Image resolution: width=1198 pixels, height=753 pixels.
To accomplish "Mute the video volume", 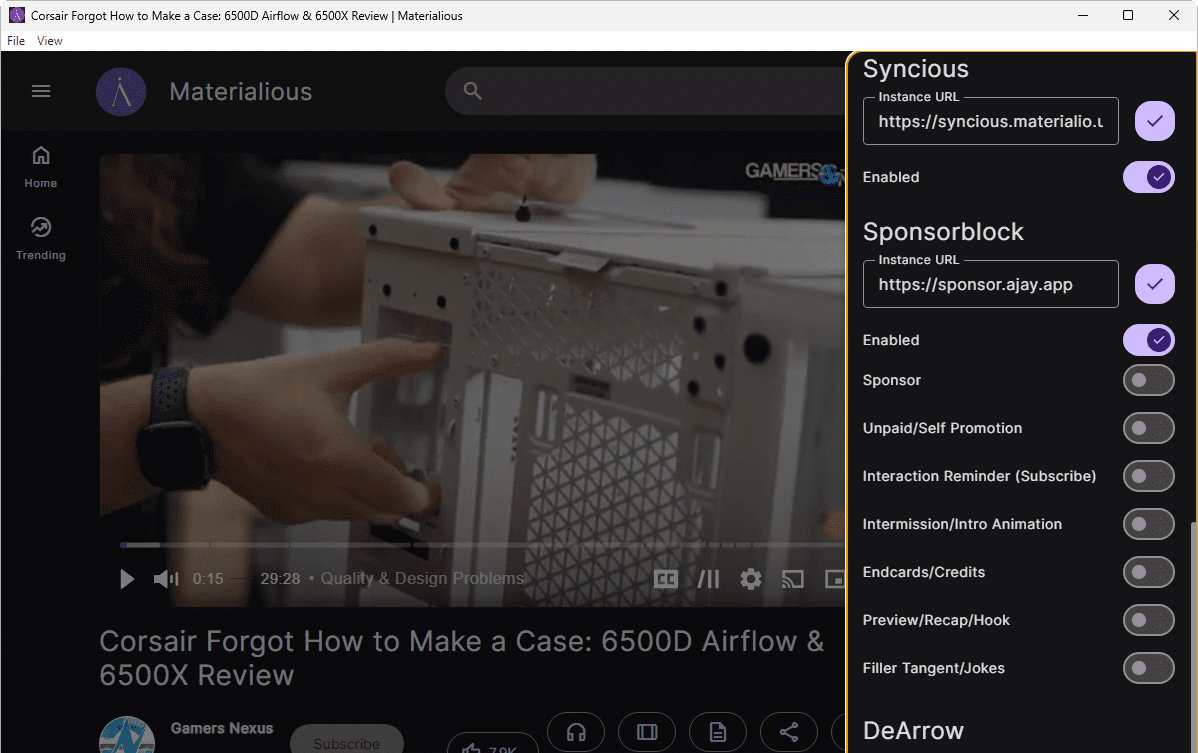I will pyautogui.click(x=166, y=579).
